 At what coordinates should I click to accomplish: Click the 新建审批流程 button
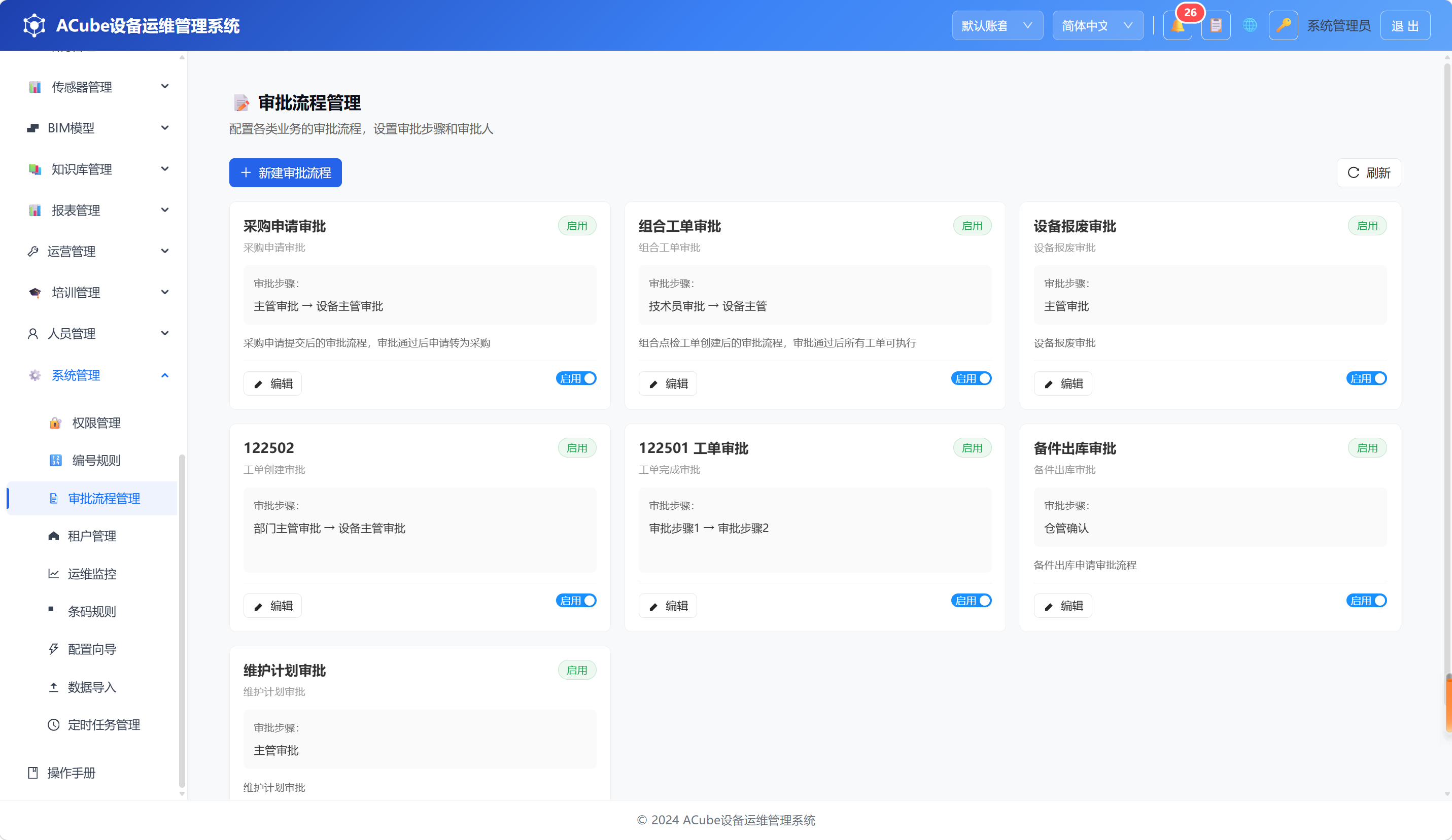(285, 173)
